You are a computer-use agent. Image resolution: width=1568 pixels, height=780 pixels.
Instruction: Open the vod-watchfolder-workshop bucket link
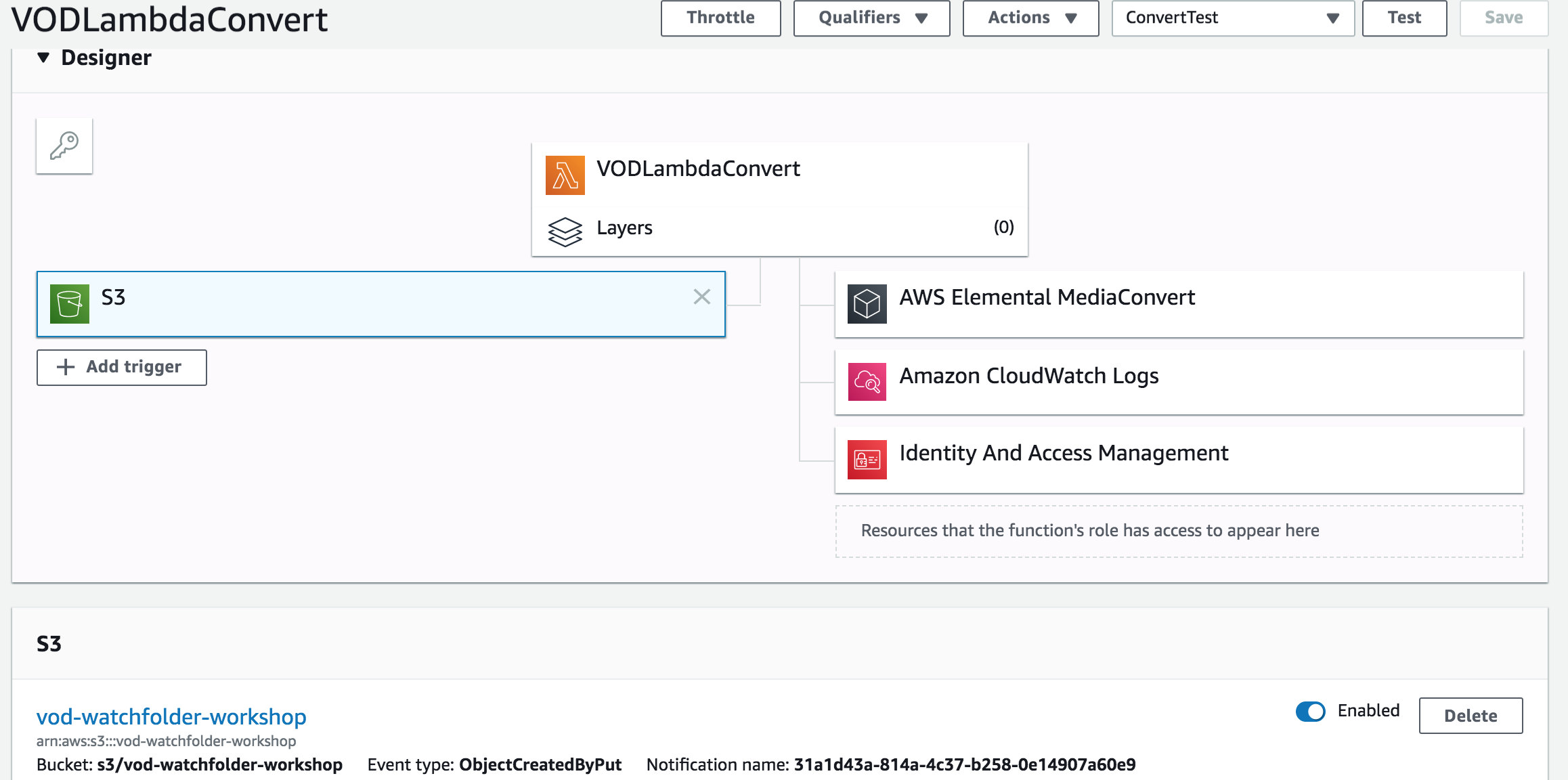click(x=171, y=716)
